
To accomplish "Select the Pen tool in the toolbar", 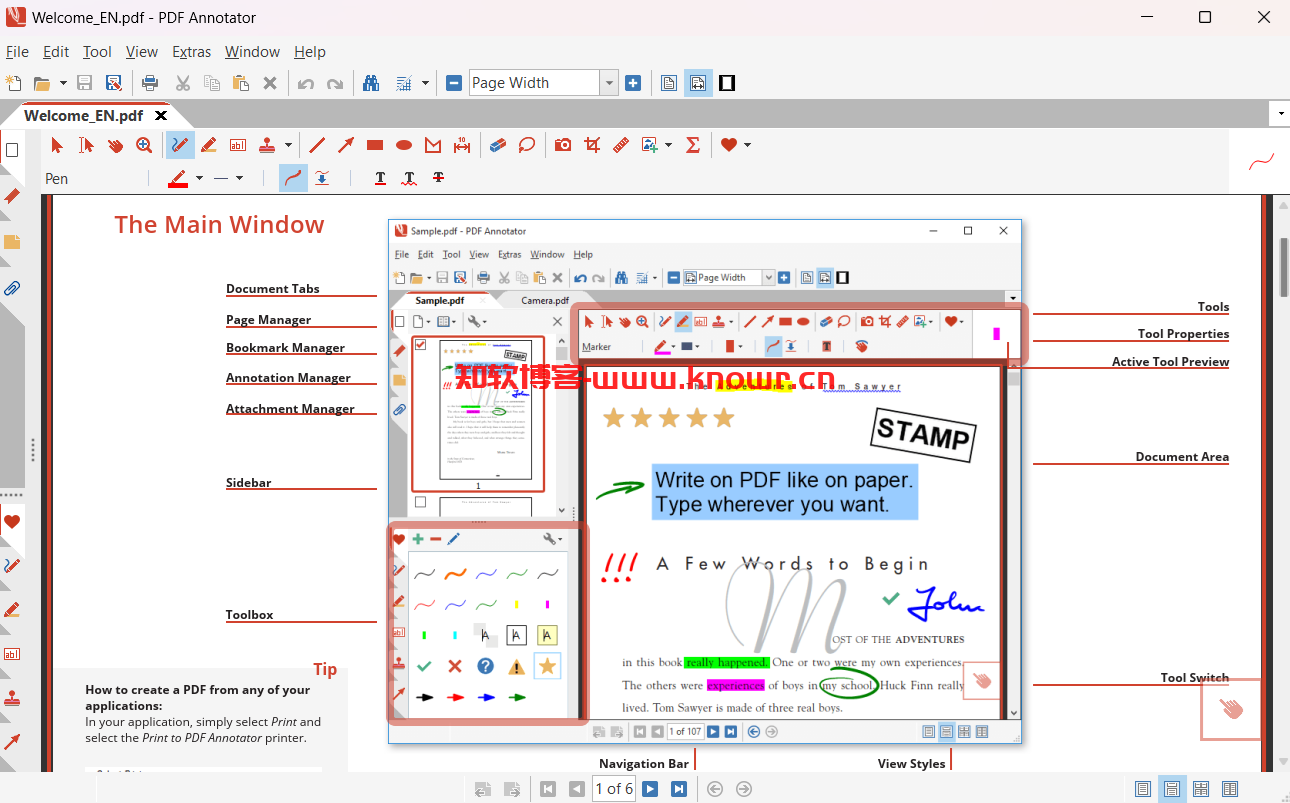I will [180, 145].
